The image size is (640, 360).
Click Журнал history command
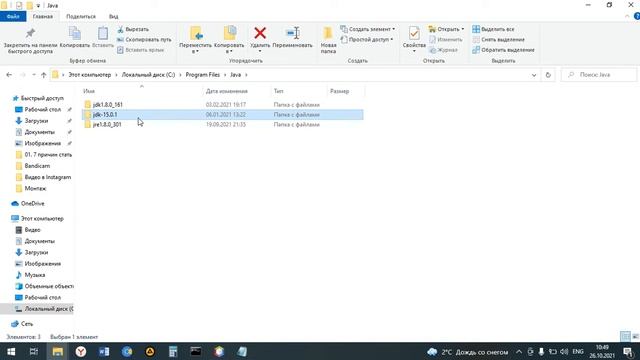pos(443,50)
